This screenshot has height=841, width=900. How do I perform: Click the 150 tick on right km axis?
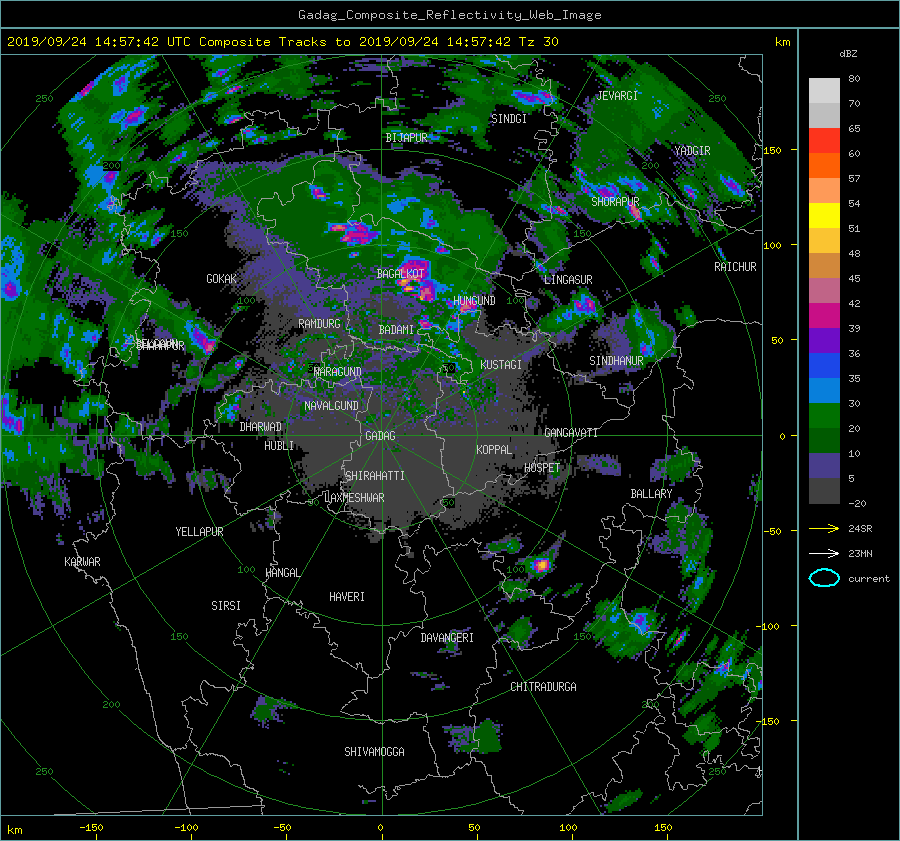click(x=772, y=150)
